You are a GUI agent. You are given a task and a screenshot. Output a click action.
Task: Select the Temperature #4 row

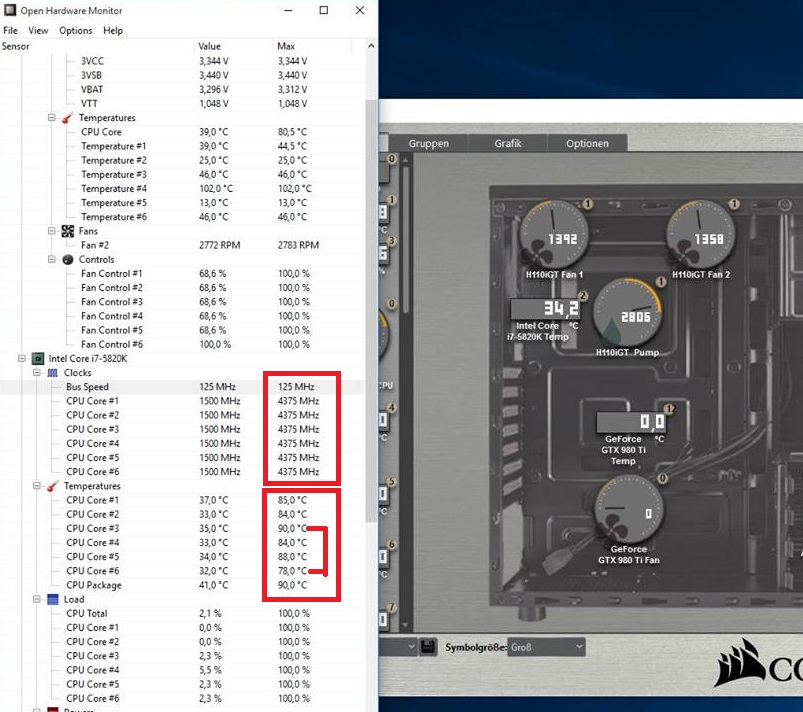point(182,189)
